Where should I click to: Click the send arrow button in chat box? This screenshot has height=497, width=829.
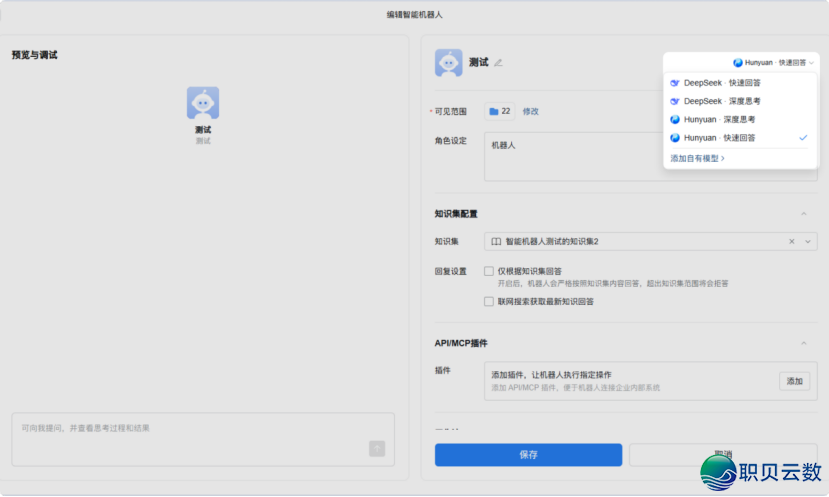[x=377, y=449]
